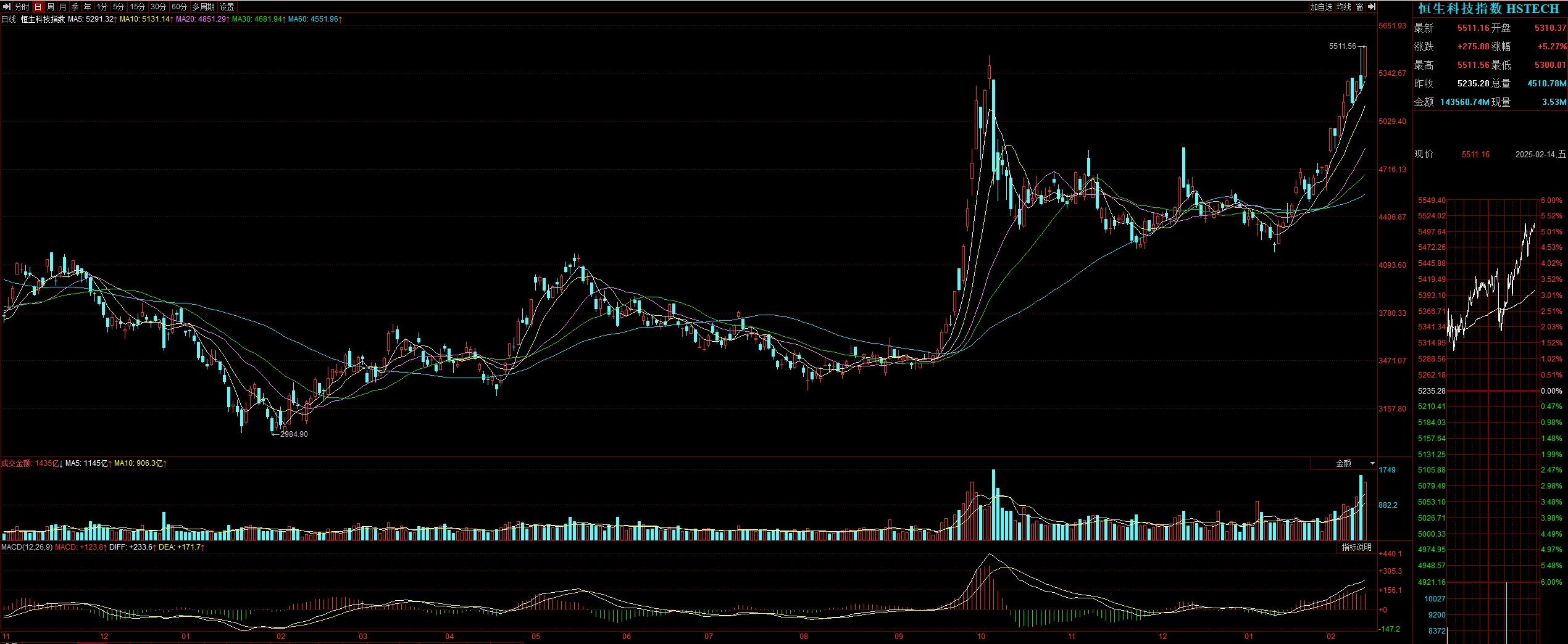Image resolution: width=1568 pixels, height=644 pixels.
Task: Choose the 1分 one-minute chart
Action: coord(102,7)
